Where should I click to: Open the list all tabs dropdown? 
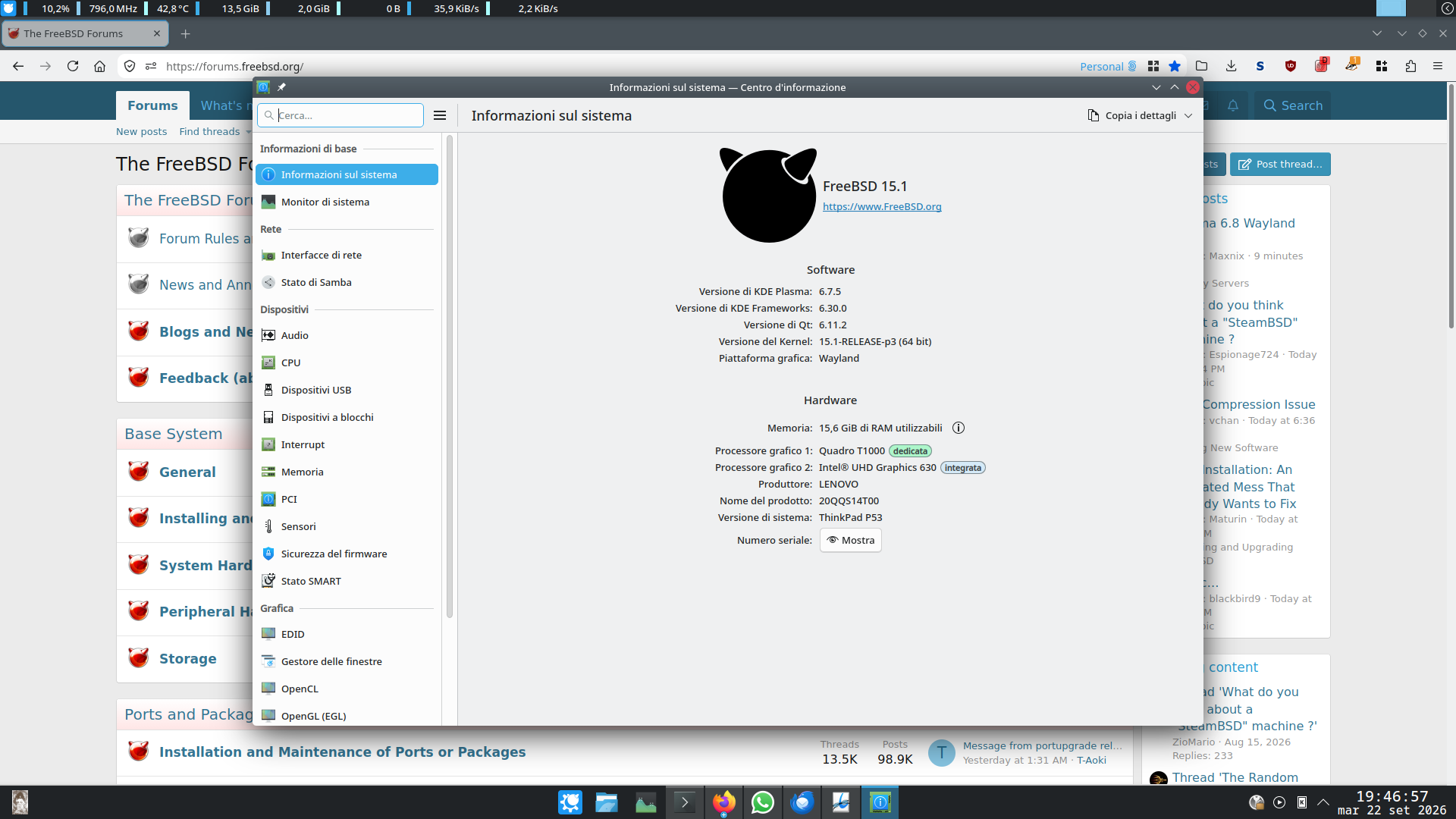(x=1377, y=33)
